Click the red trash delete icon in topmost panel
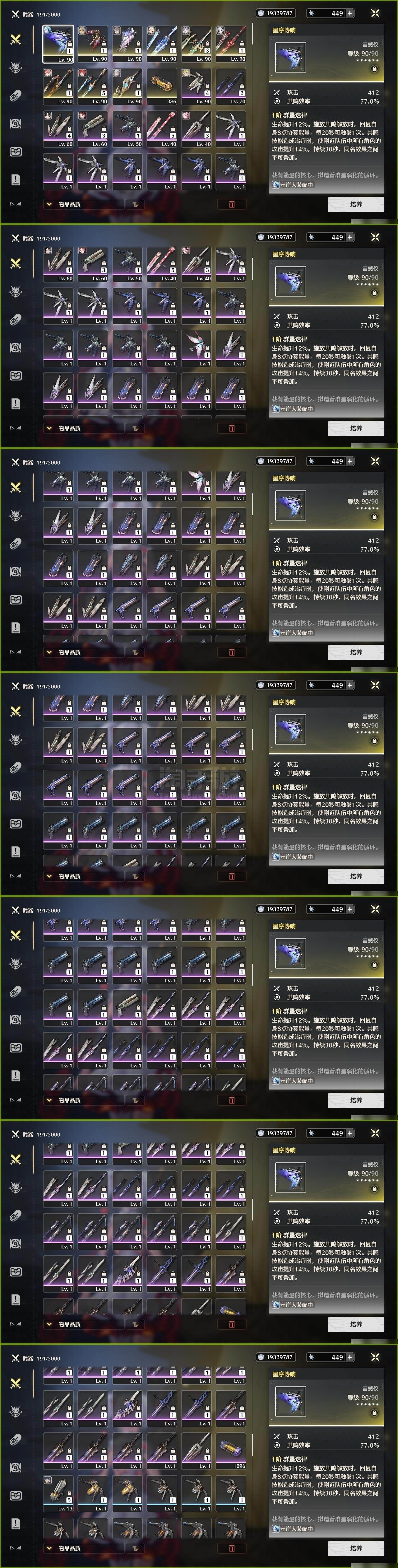The width and height of the screenshot is (398, 1568). click(232, 204)
